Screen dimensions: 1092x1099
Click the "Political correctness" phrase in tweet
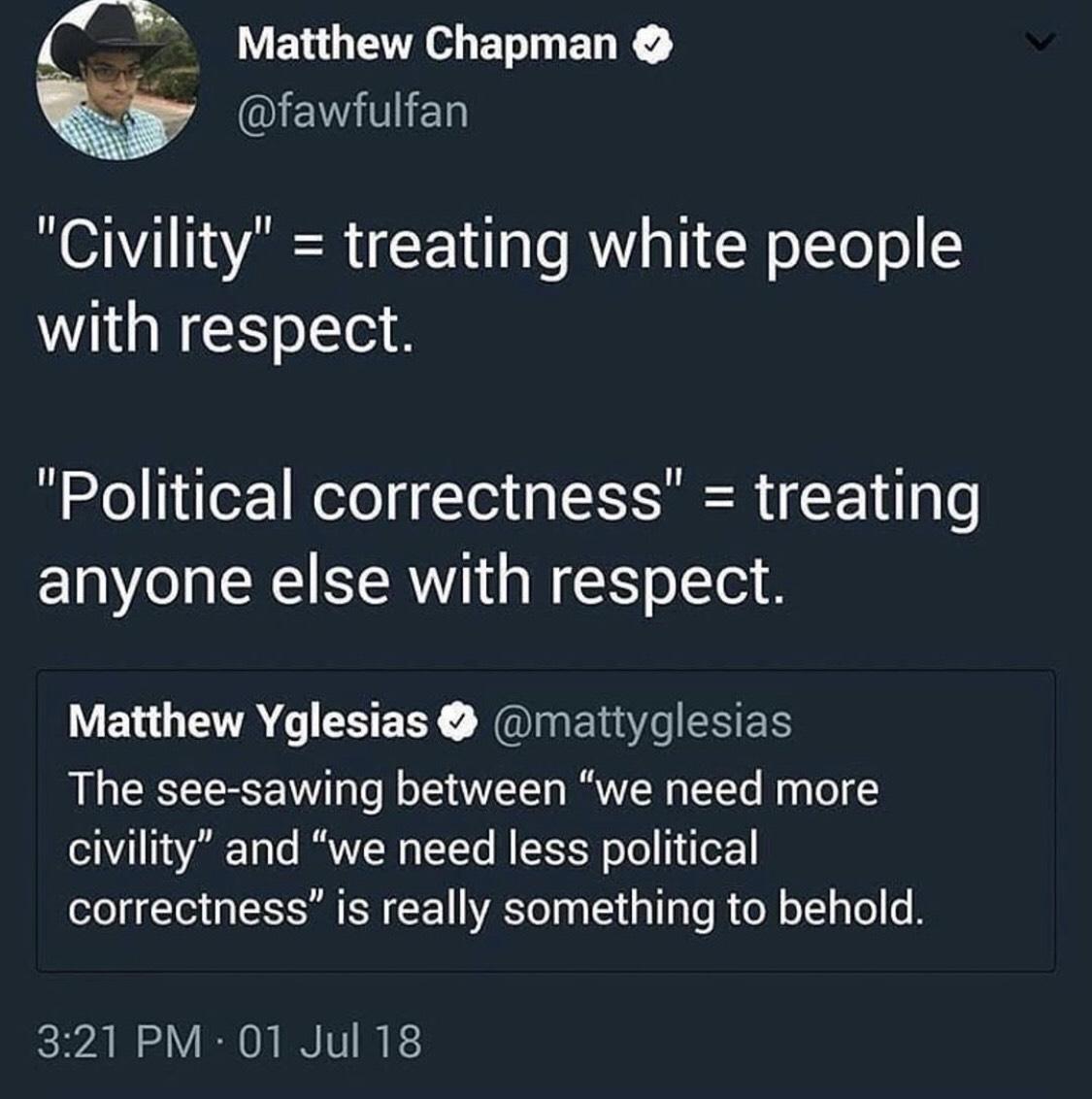(x=363, y=497)
